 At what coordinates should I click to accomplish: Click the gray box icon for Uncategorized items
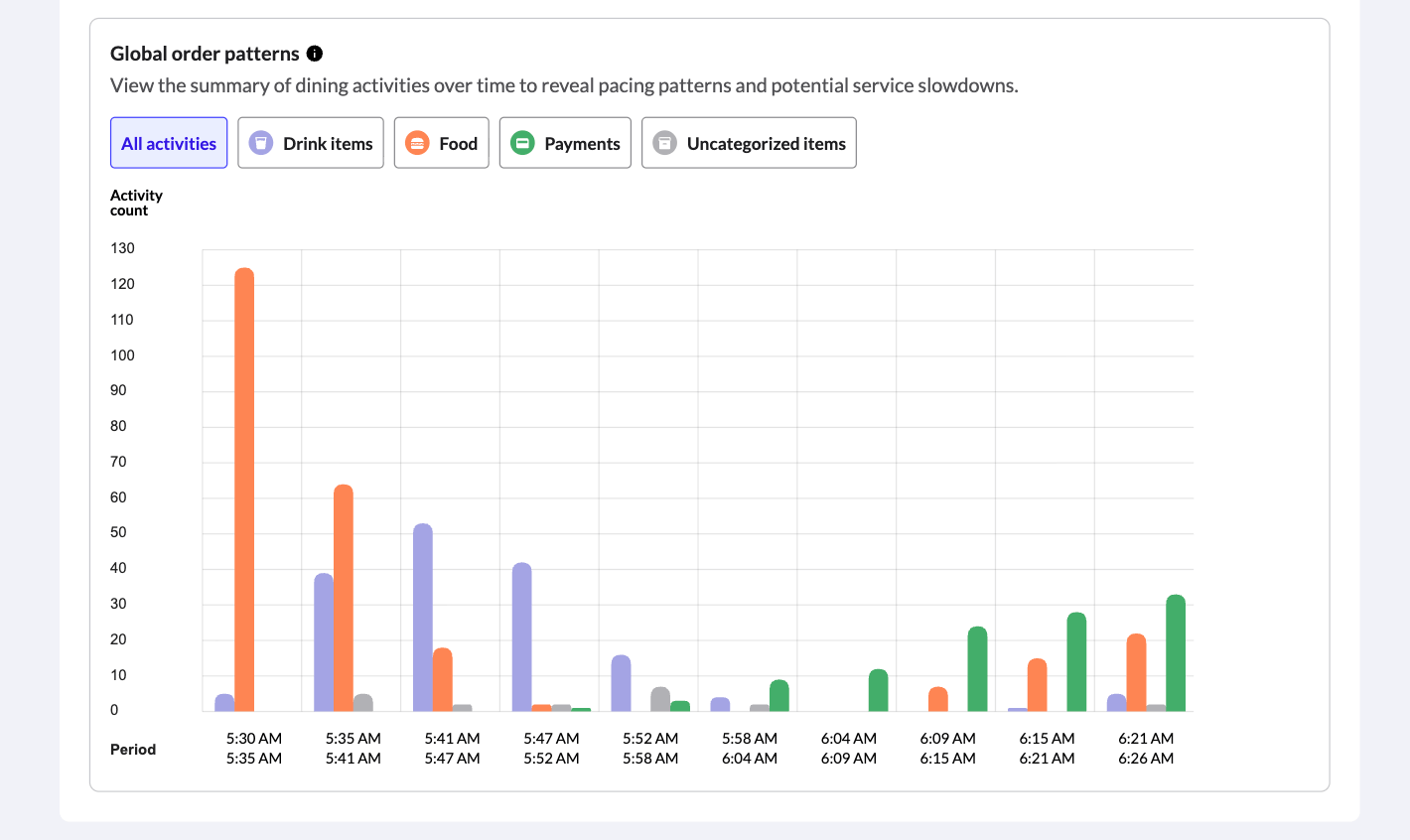pyautogui.click(x=664, y=143)
